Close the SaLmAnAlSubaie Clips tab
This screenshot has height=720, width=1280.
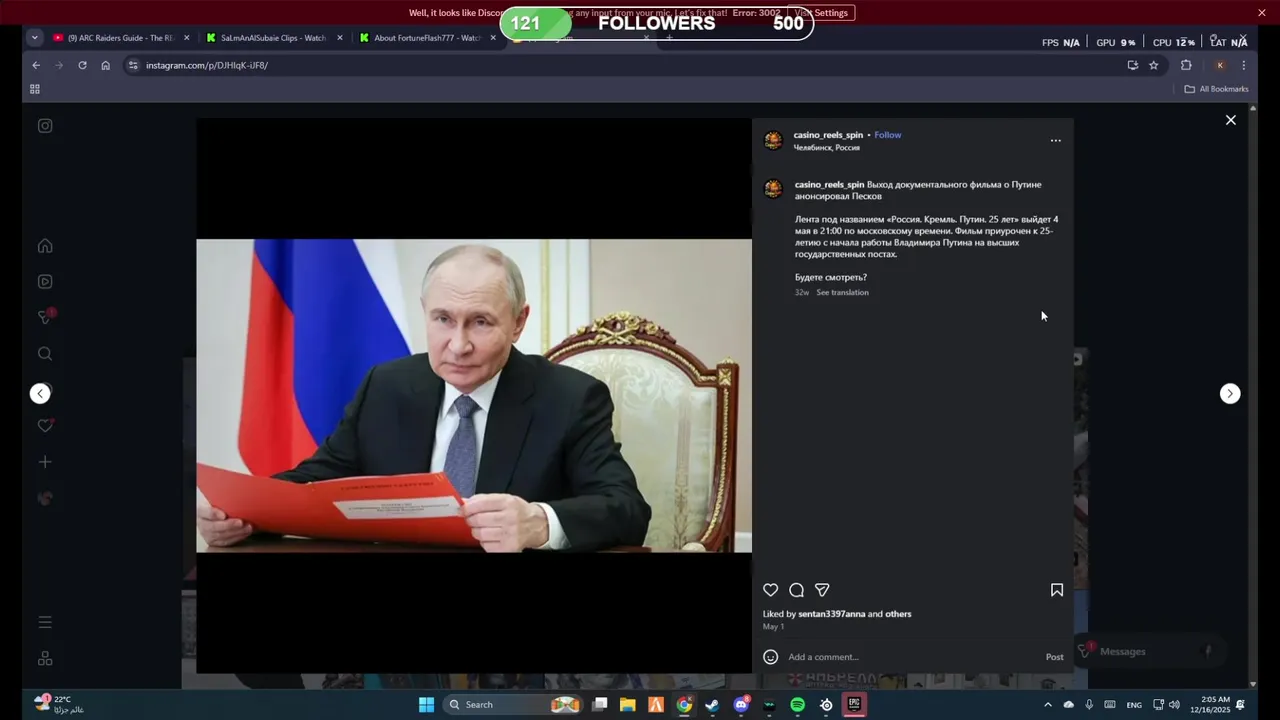340,38
